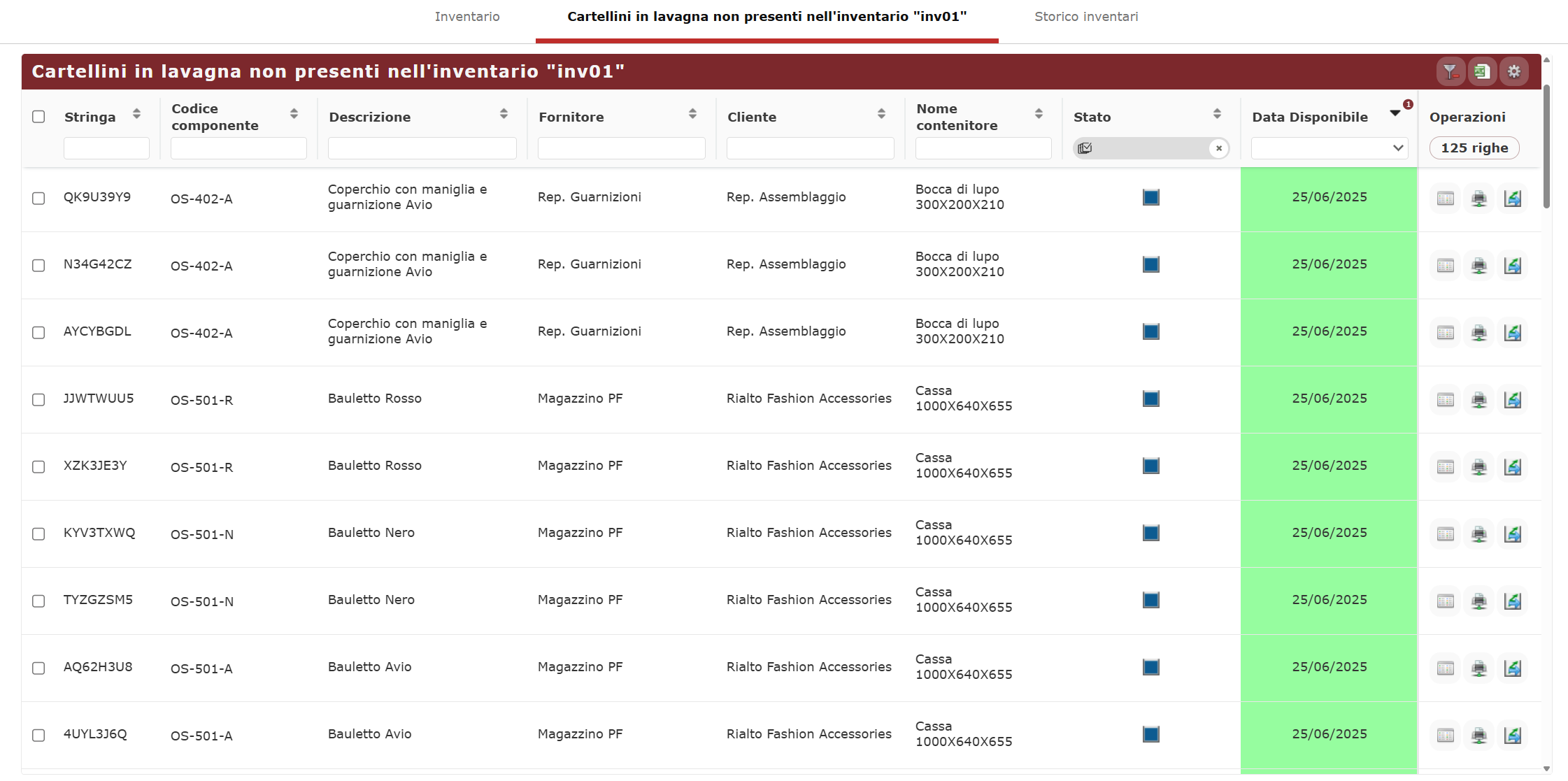The width and height of the screenshot is (1568, 781).
Task: Open details table icon for KYV3TXWQ
Action: [1446, 534]
